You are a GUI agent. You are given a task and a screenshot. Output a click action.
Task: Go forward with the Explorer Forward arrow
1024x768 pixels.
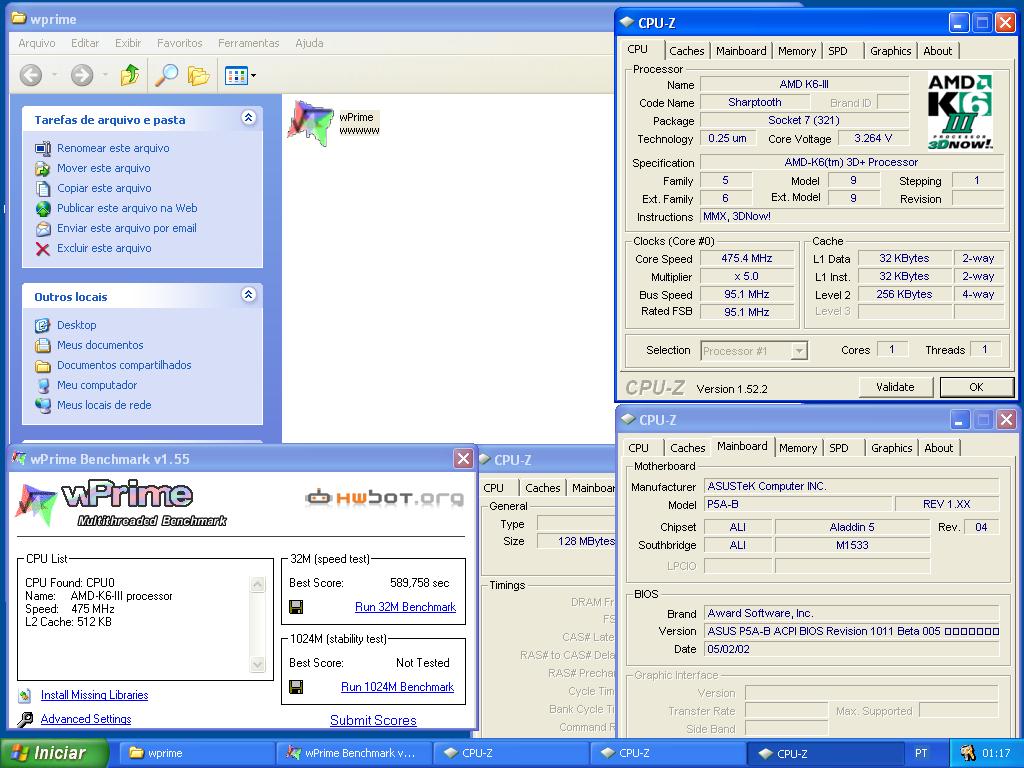82,75
